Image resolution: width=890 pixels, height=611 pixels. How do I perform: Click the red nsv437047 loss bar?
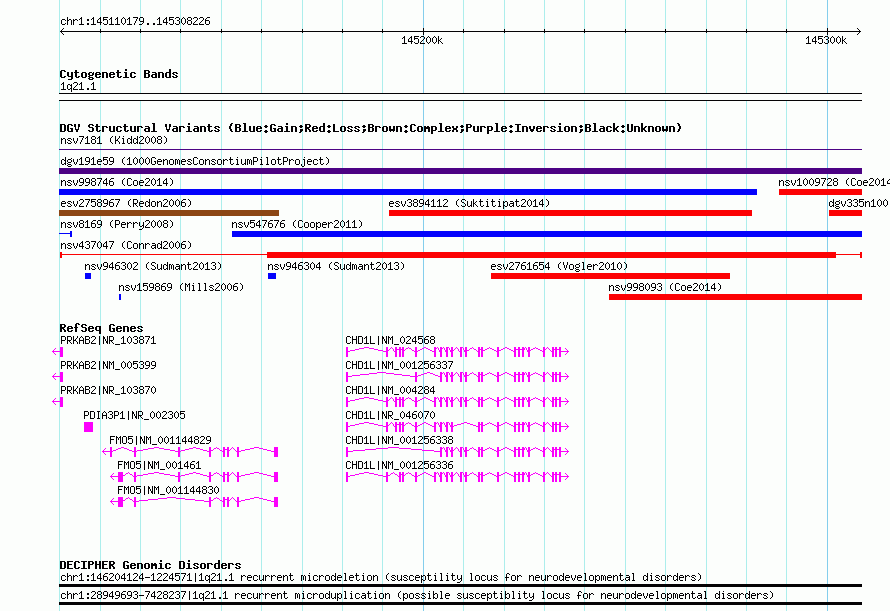pyautogui.click(x=551, y=255)
